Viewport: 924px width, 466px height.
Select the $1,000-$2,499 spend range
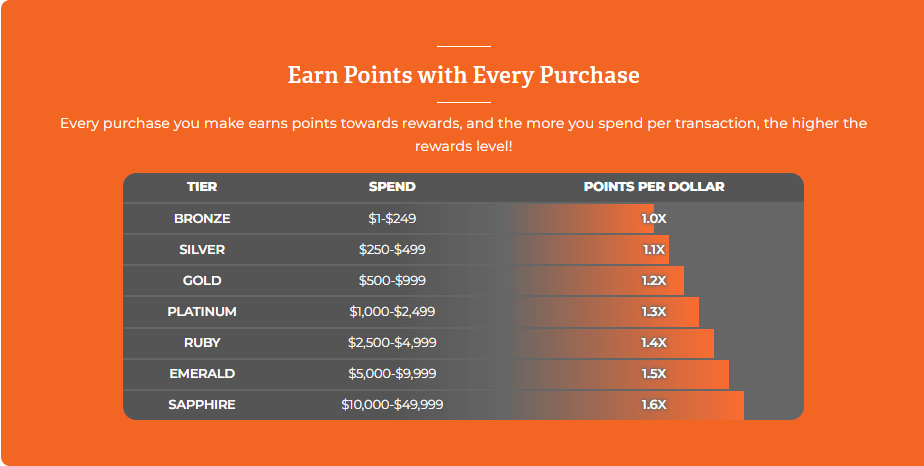(x=392, y=312)
